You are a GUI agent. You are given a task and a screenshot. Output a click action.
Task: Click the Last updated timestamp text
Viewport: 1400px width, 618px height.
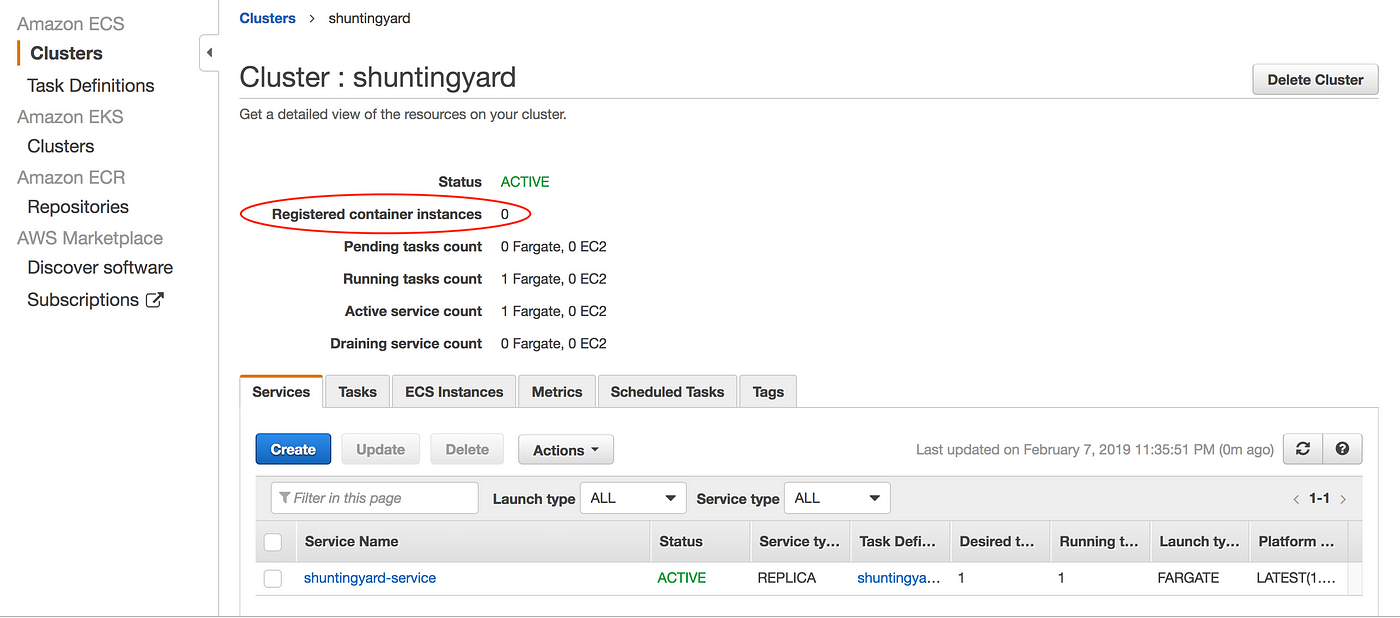pyautogui.click(x=1095, y=450)
